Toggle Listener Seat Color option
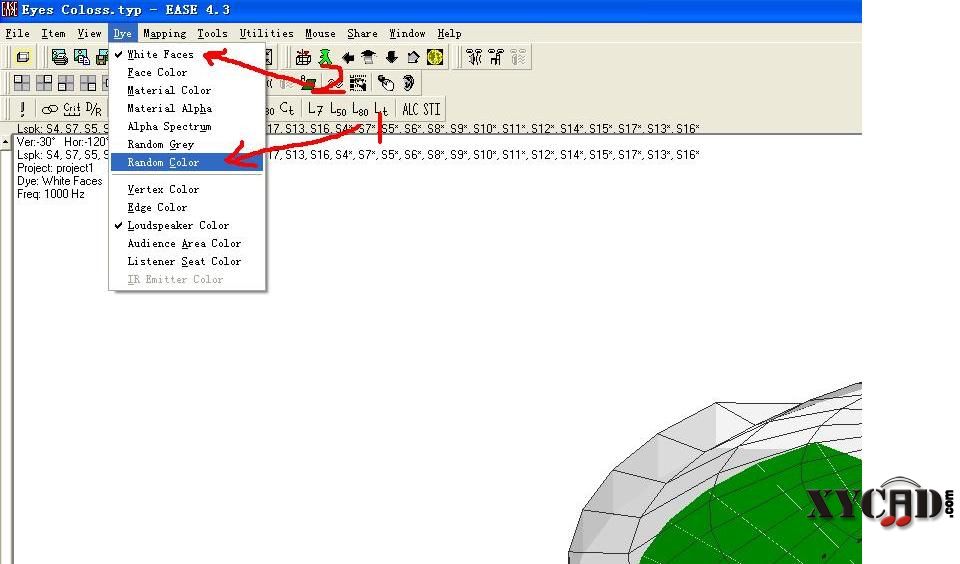This screenshot has height=564, width=960. 187,261
